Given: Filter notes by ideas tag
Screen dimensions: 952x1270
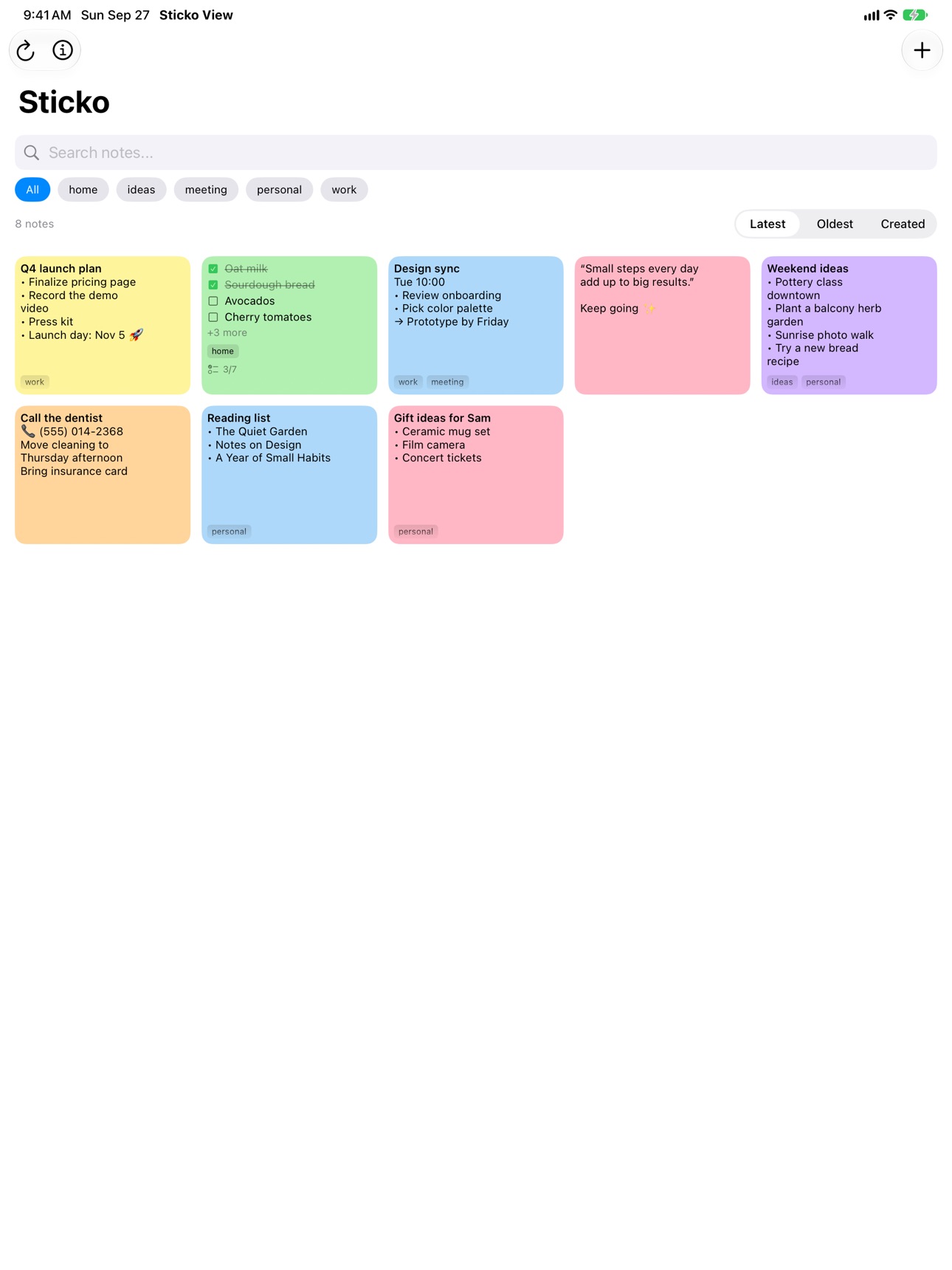Looking at the screenshot, I should [x=141, y=190].
